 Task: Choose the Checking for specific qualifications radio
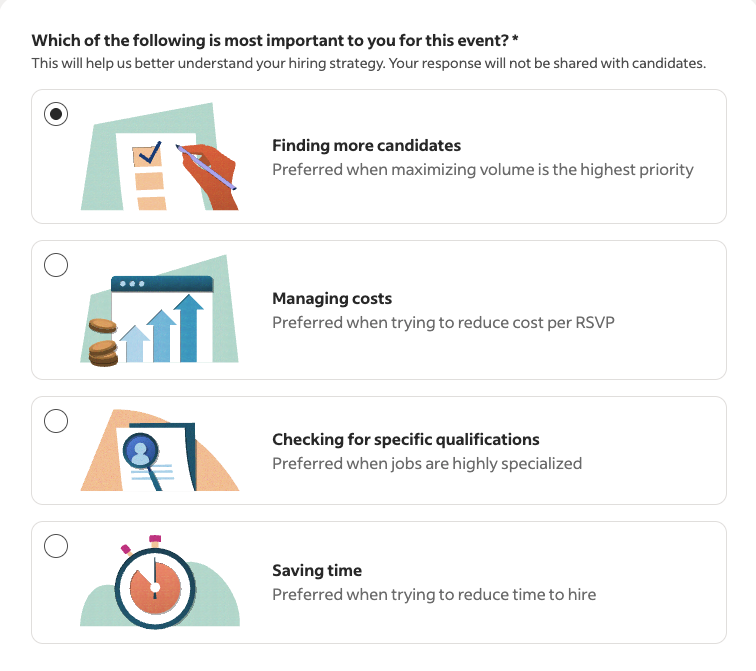pyautogui.click(x=56, y=421)
